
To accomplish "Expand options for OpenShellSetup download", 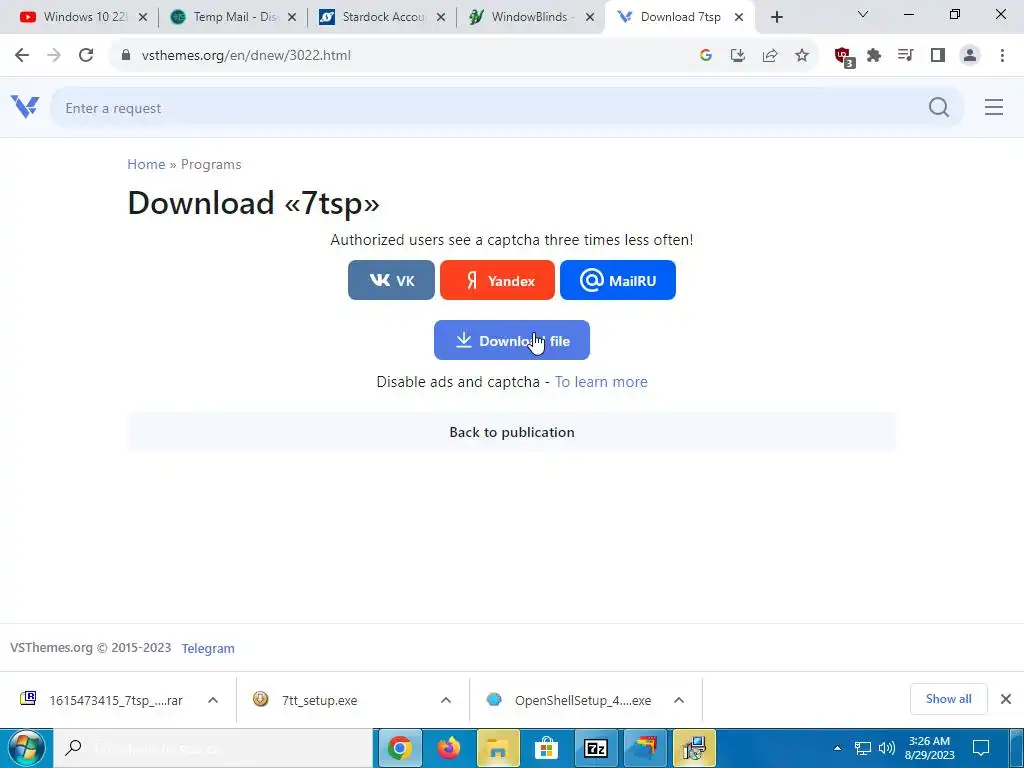I will pos(679,700).
